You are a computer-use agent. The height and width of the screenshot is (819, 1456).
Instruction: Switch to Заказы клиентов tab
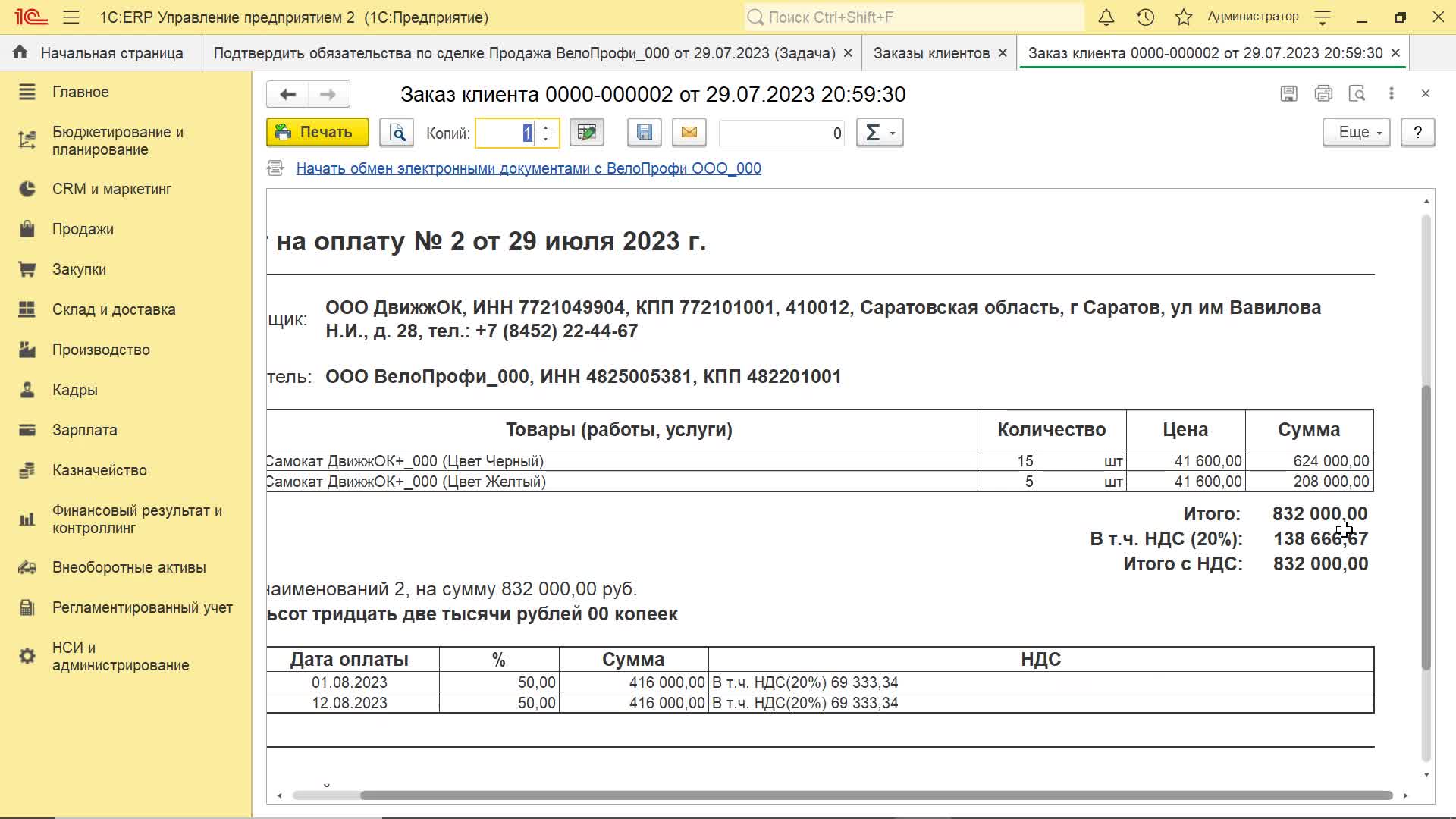click(x=931, y=53)
